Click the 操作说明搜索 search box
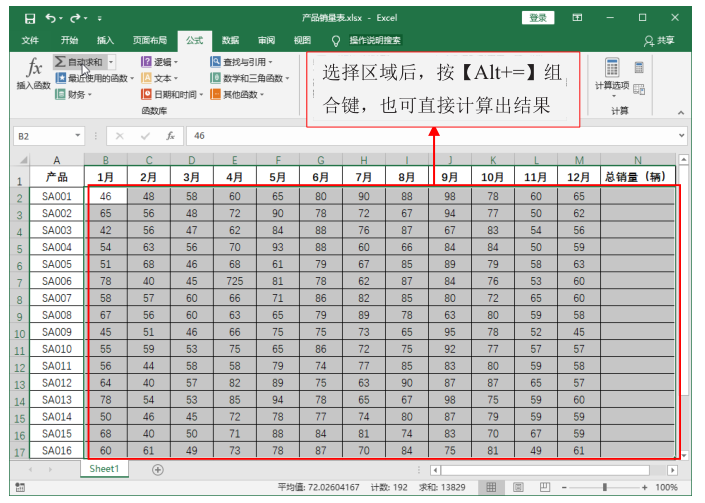Image resolution: width=705 pixels, height=503 pixels. pos(375,40)
